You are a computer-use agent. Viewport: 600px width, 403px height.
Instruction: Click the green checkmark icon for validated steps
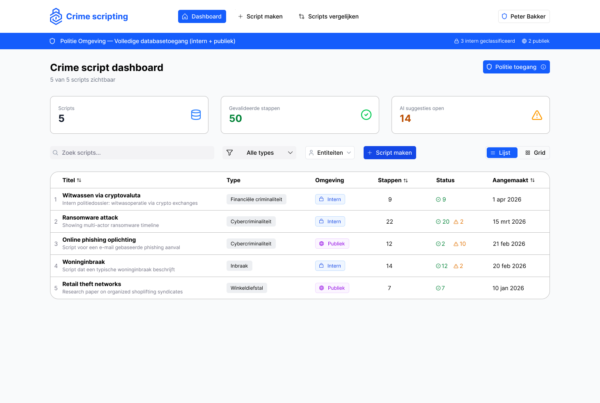coord(366,115)
